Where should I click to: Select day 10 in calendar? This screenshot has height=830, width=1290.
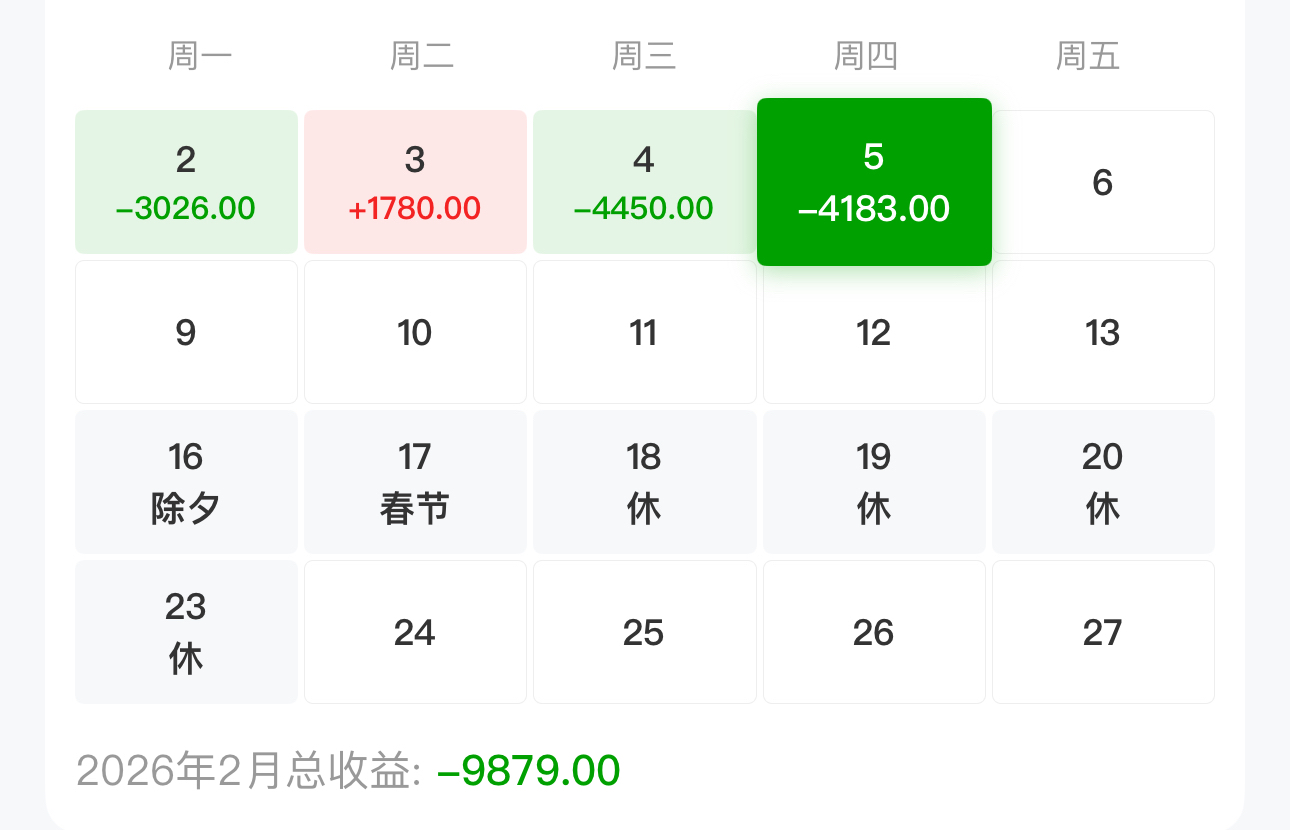pos(415,332)
